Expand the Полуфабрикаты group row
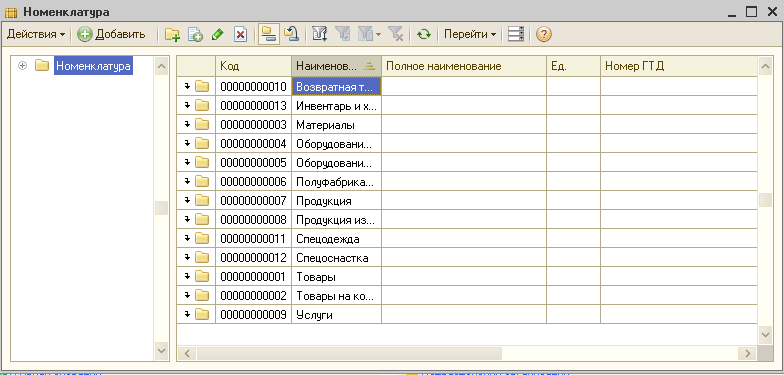Image resolution: width=784 pixels, height=375 pixels. (x=188, y=182)
